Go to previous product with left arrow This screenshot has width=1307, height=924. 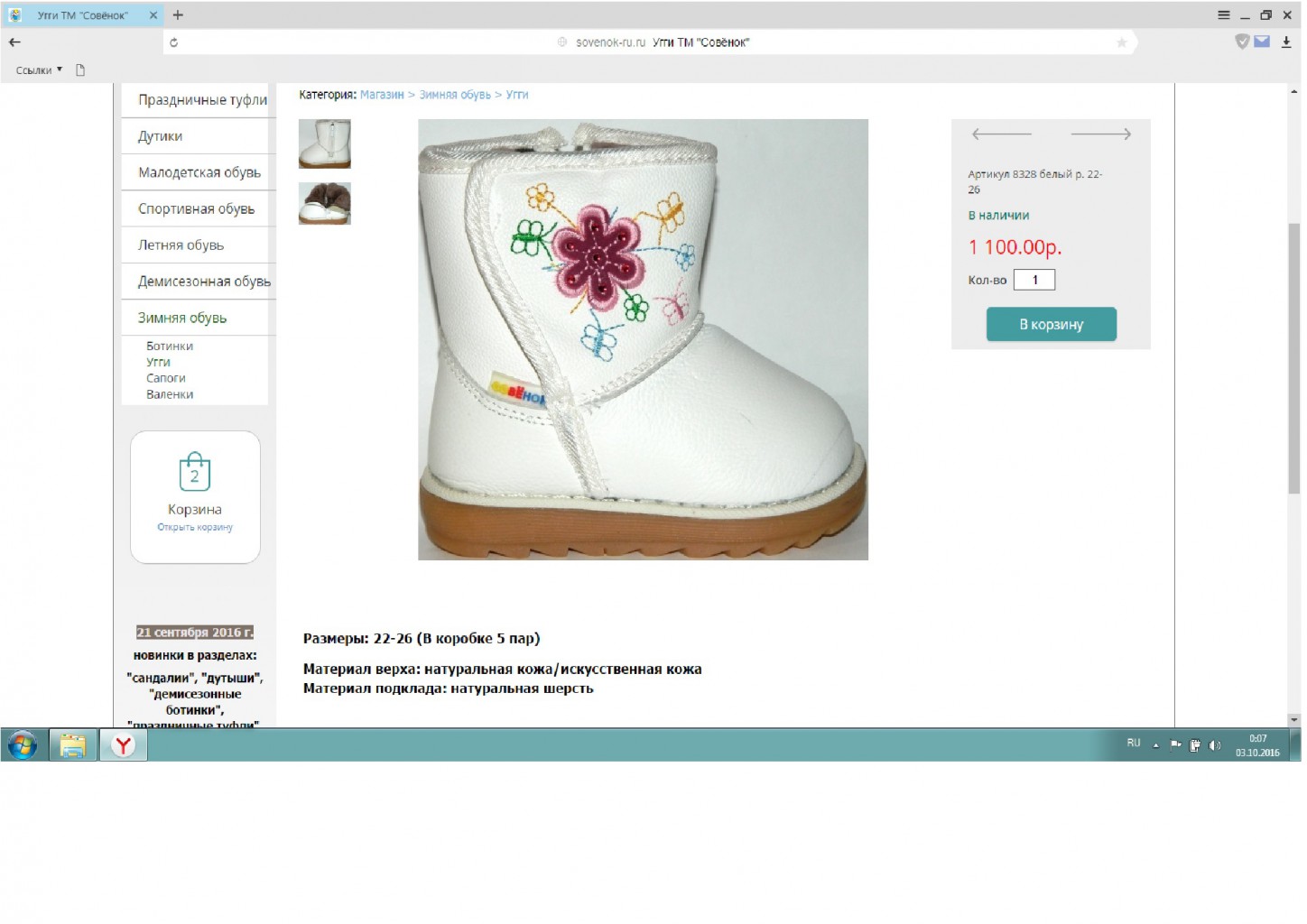1001,134
